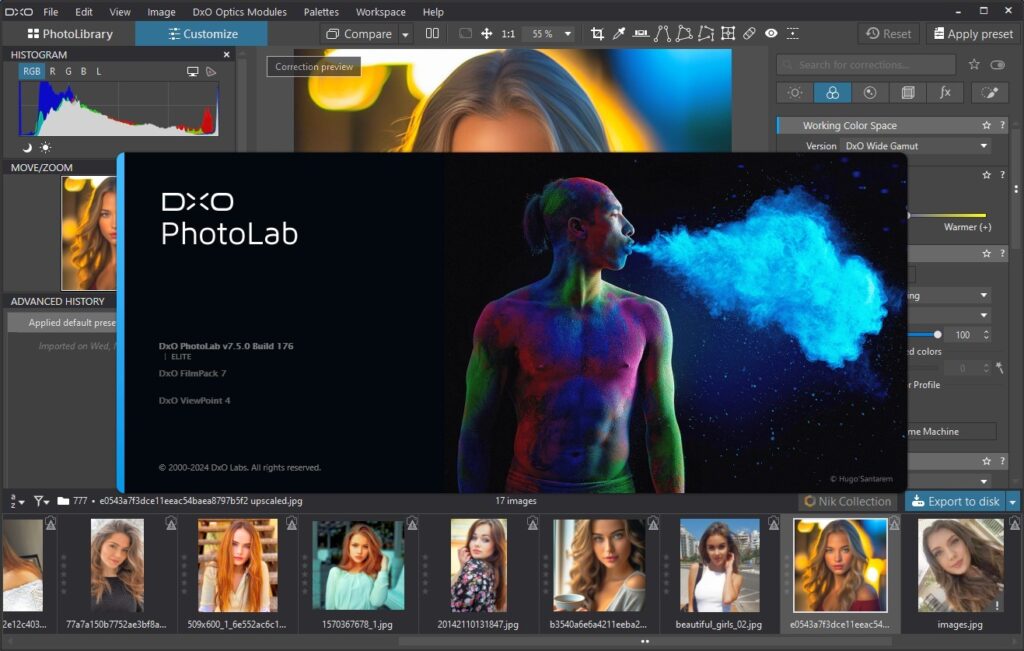Viewport: 1024px width, 651px height.
Task: Show the Geometry corrections palette
Action: click(x=908, y=93)
